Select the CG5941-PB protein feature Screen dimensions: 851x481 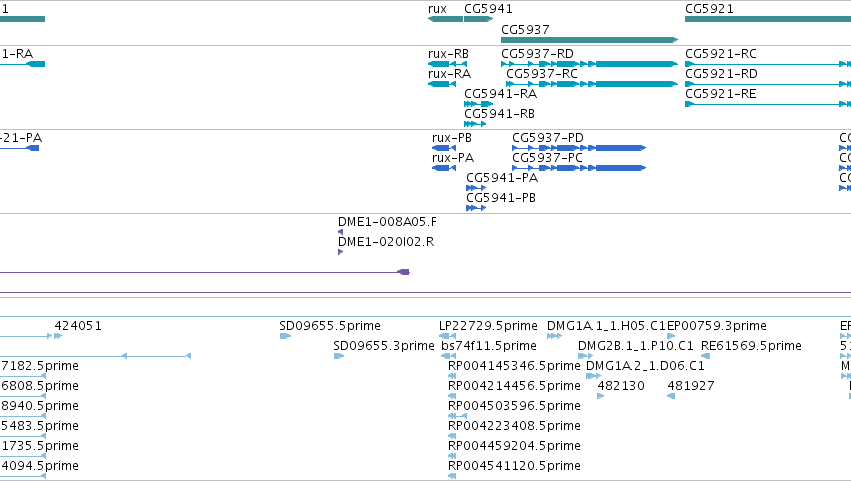[476, 208]
